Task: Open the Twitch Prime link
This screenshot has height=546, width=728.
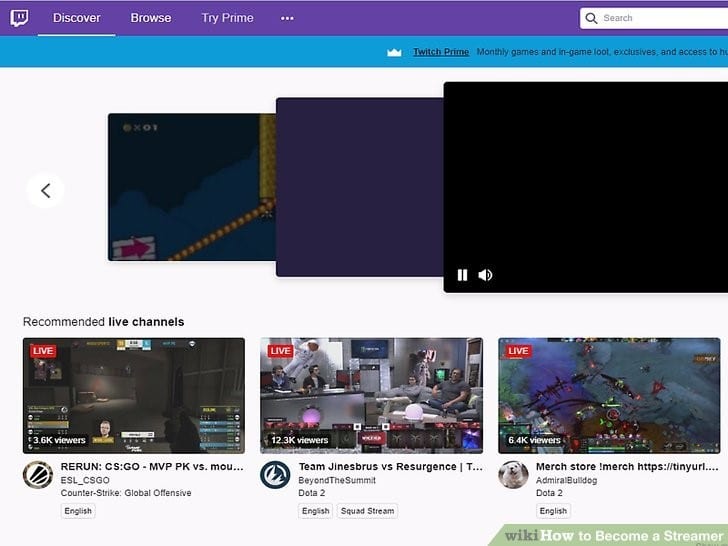Action: pyautogui.click(x=441, y=52)
